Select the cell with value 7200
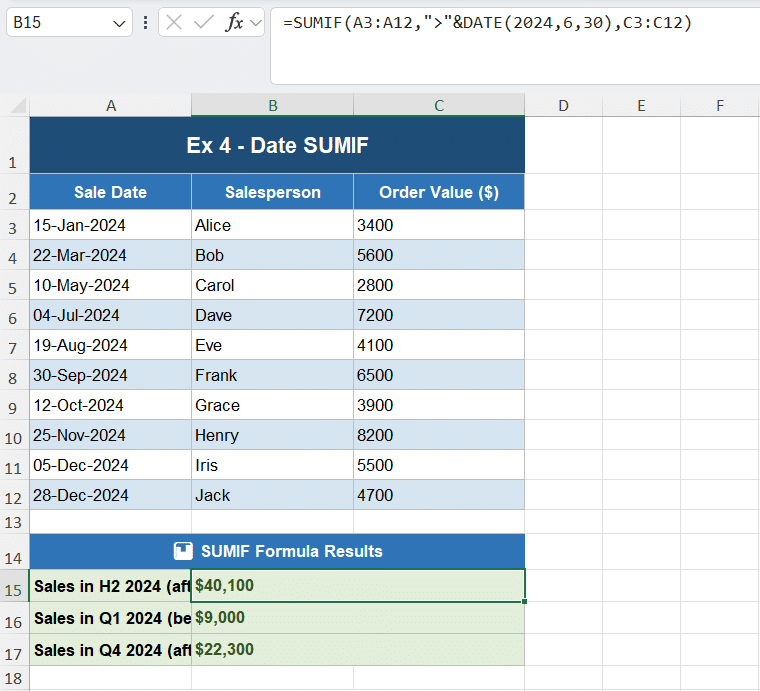 [438, 315]
